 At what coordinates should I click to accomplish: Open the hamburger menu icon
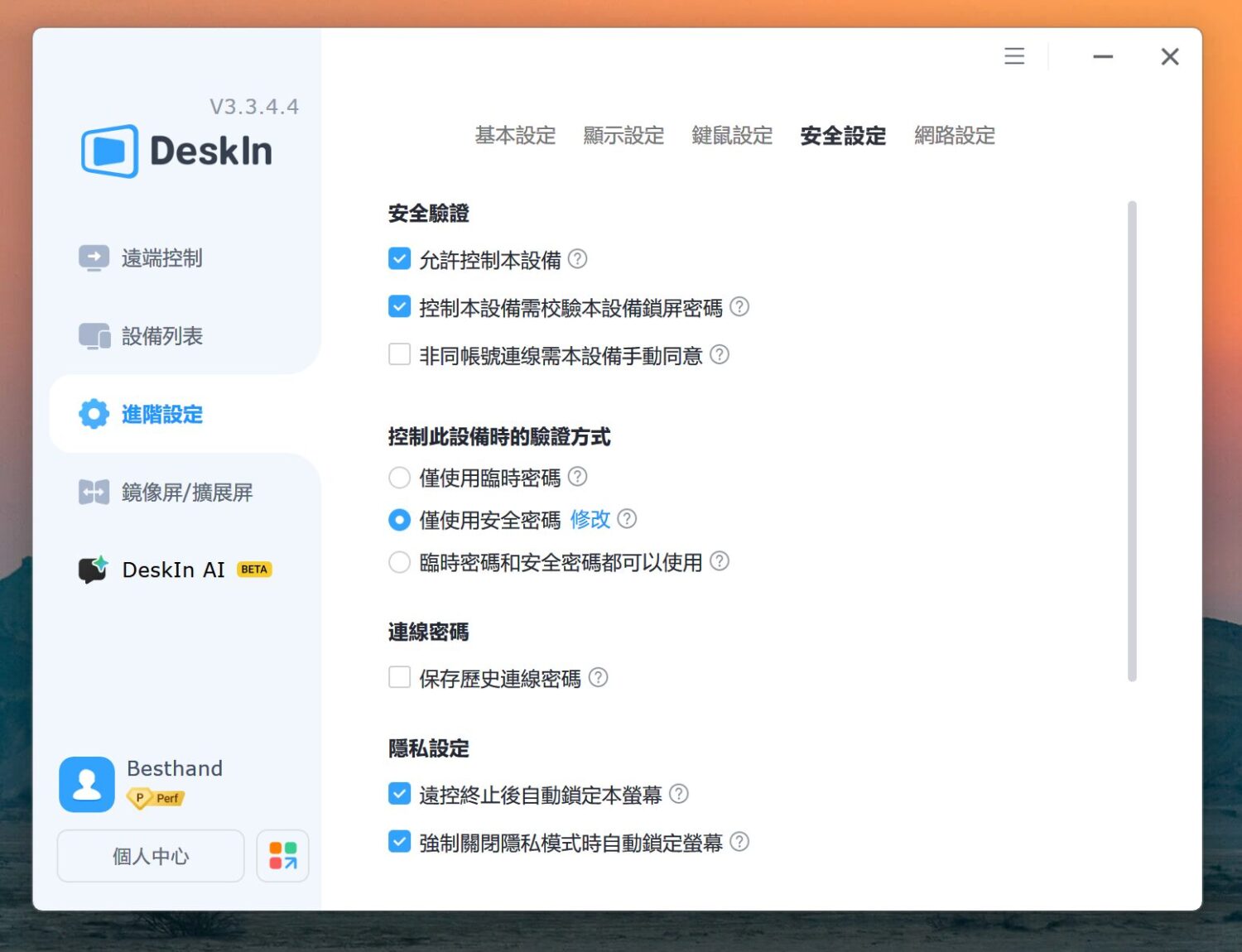(x=1014, y=56)
